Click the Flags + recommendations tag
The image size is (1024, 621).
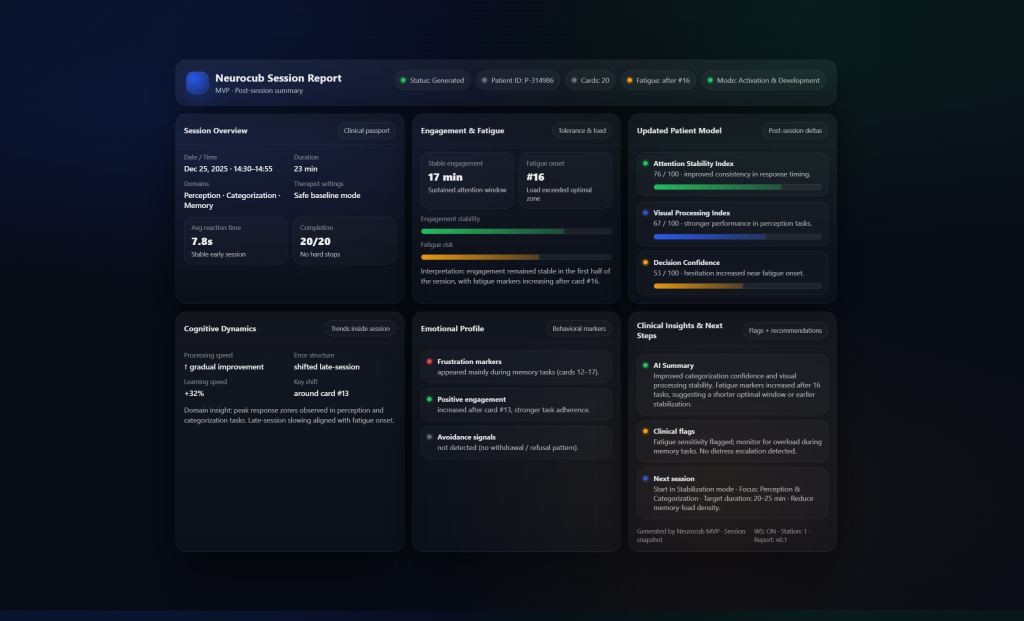click(785, 330)
